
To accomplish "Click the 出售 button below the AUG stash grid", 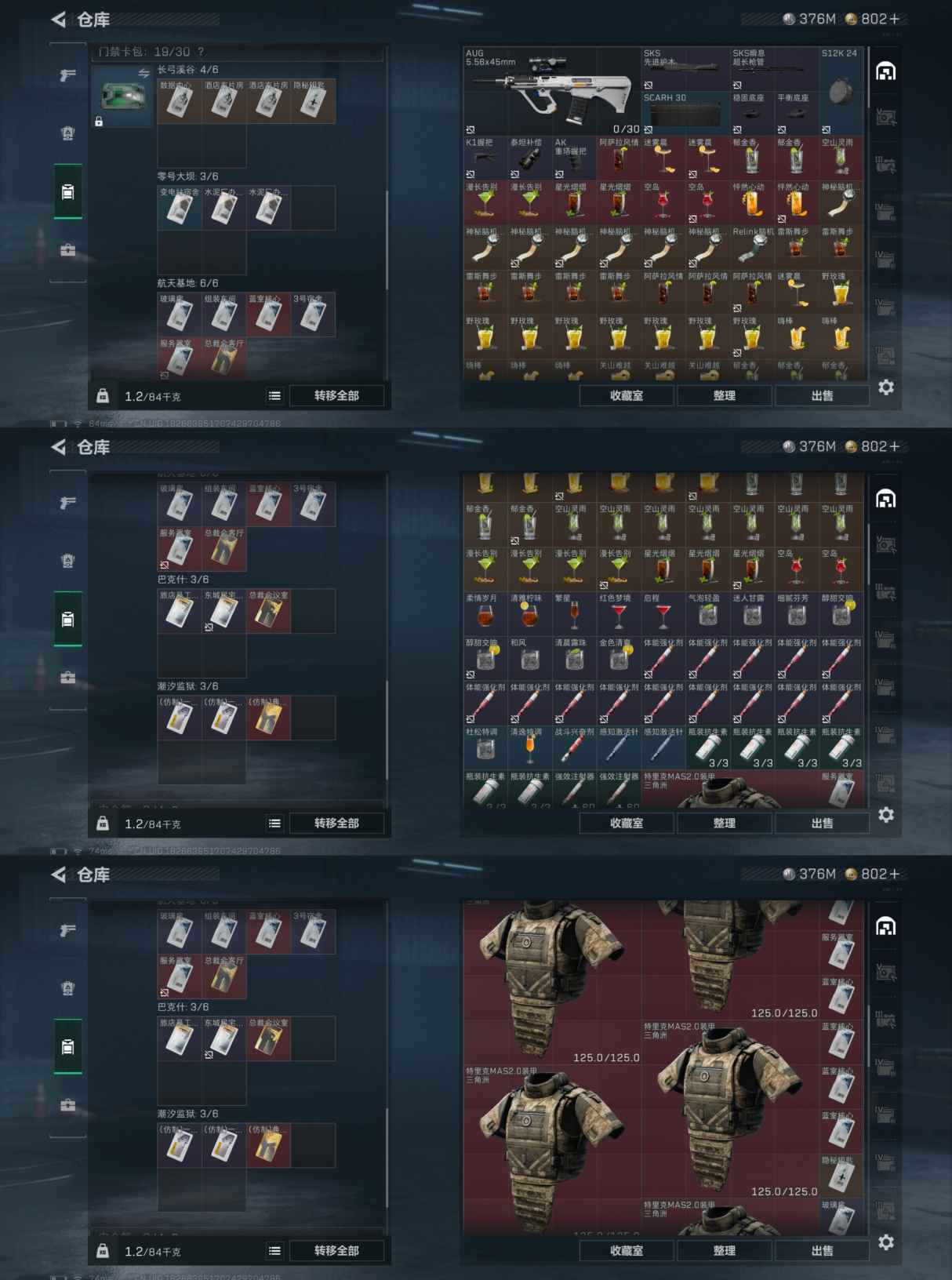I will 822,396.
